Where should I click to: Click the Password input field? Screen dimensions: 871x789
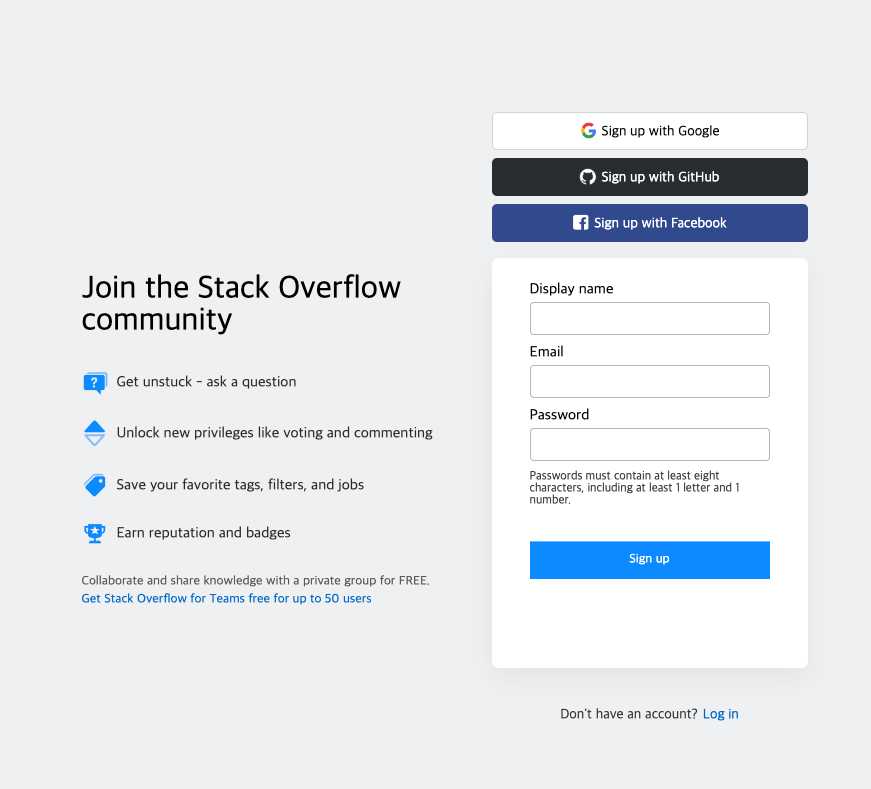click(649, 444)
